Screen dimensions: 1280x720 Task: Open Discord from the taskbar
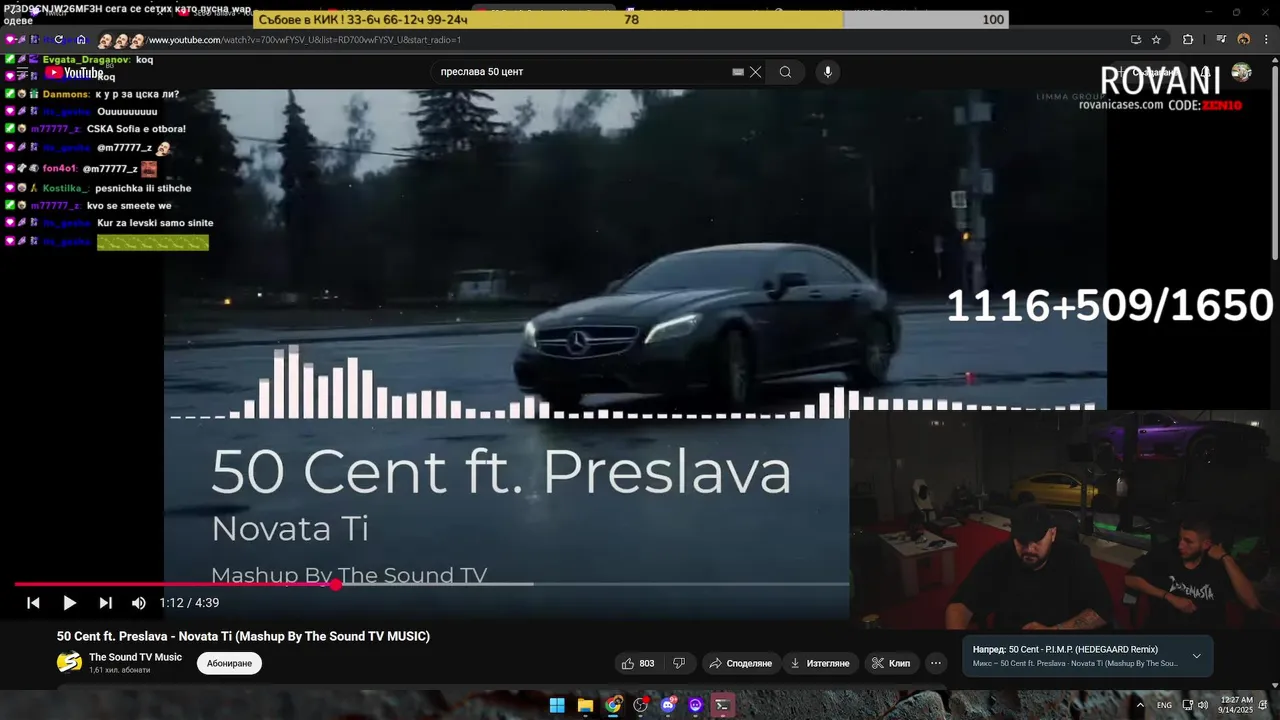pyautogui.click(x=668, y=705)
